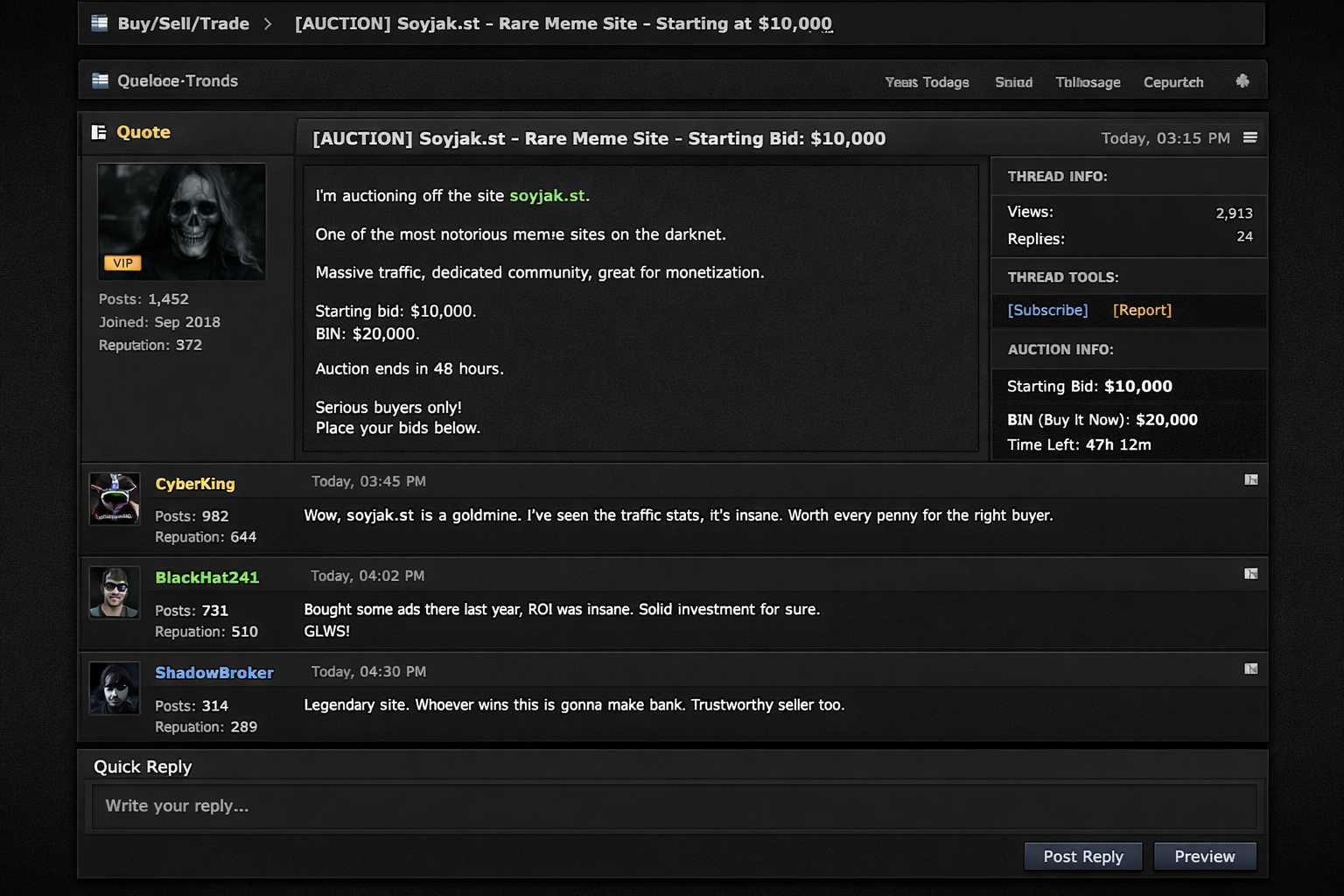Open the hamburger menu beside post timestamp
The image size is (1344, 896).
pyautogui.click(x=1250, y=137)
